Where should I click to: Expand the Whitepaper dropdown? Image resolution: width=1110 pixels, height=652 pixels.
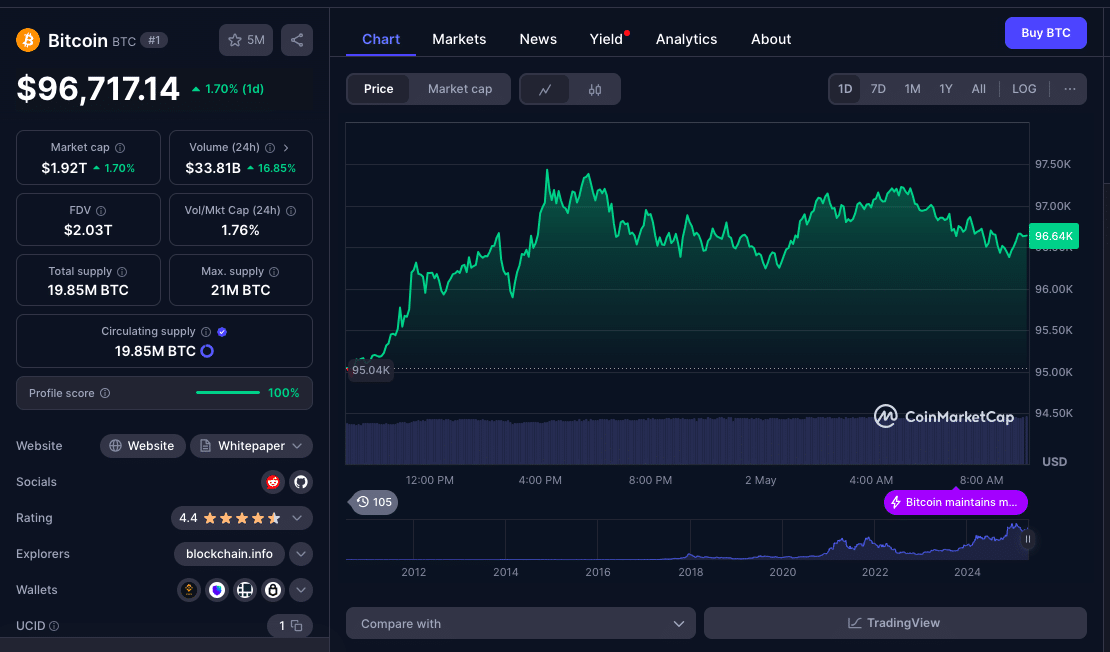tap(251, 446)
